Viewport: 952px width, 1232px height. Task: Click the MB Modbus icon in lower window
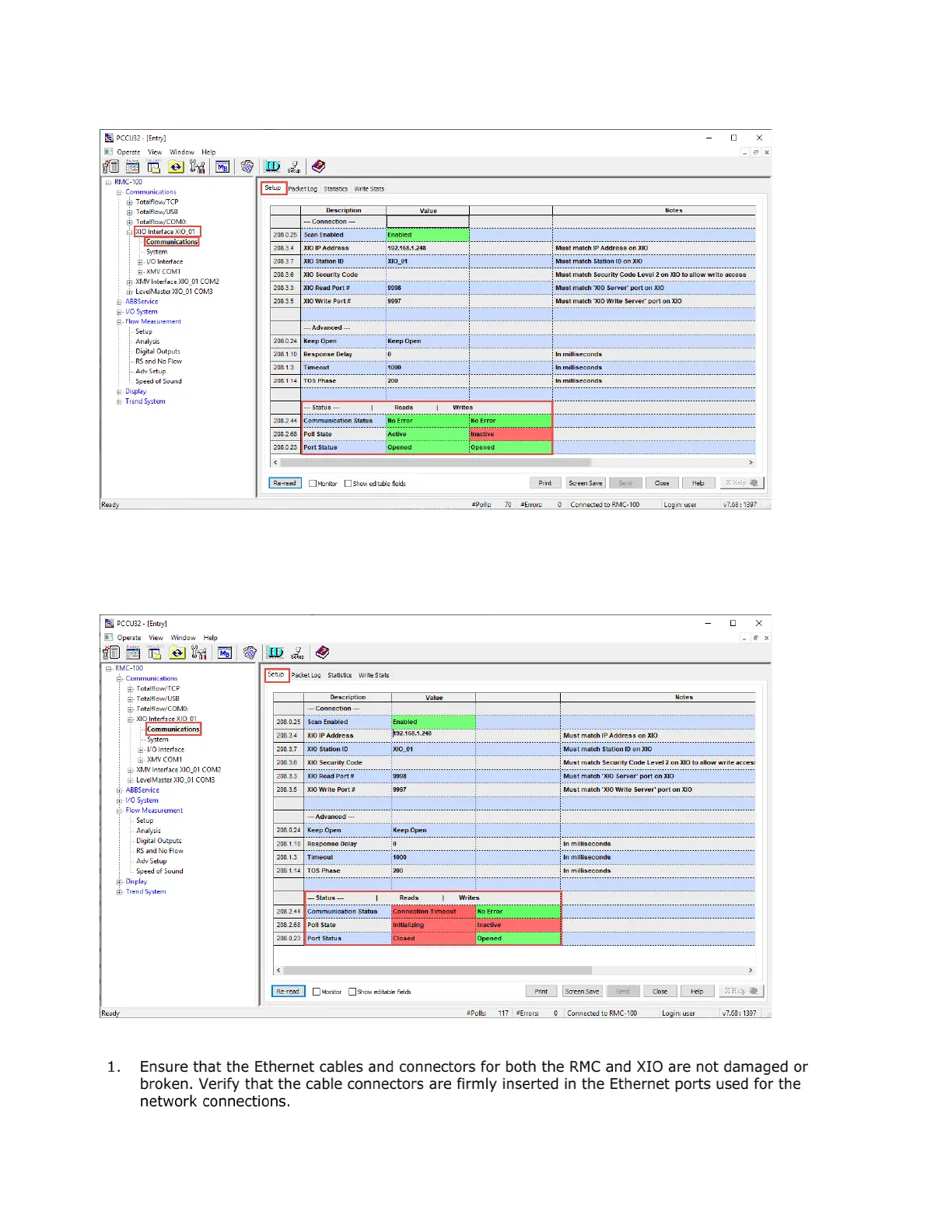click(224, 653)
